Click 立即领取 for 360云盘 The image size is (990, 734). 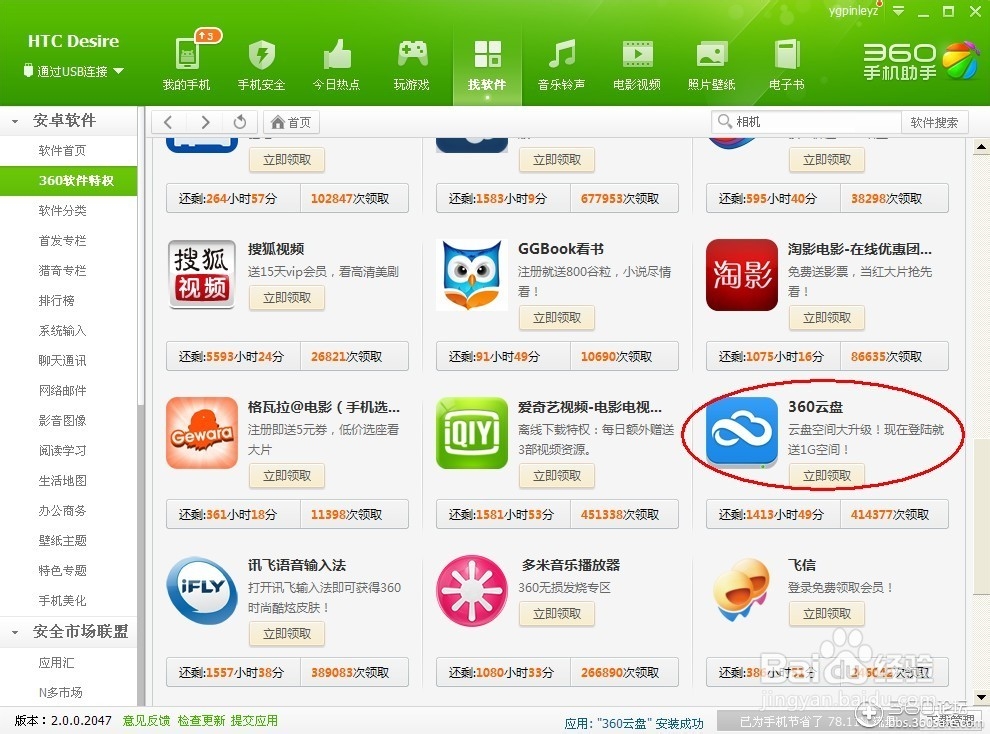point(826,475)
